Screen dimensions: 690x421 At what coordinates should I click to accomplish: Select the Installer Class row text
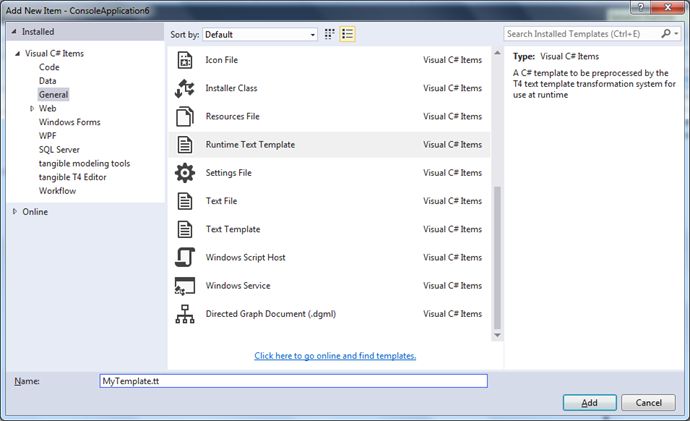[x=231, y=88]
